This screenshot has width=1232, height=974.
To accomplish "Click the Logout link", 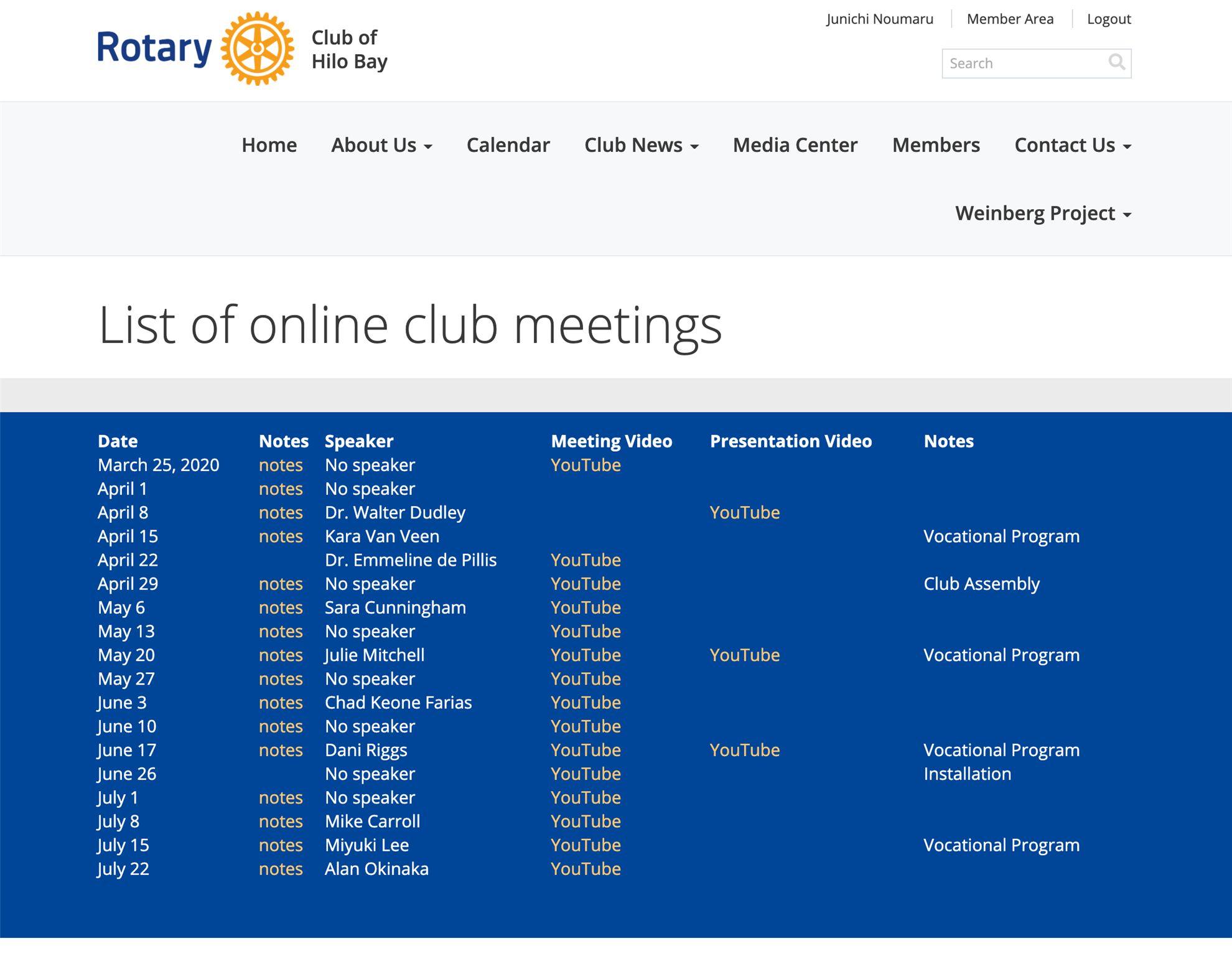I will click(x=1108, y=19).
